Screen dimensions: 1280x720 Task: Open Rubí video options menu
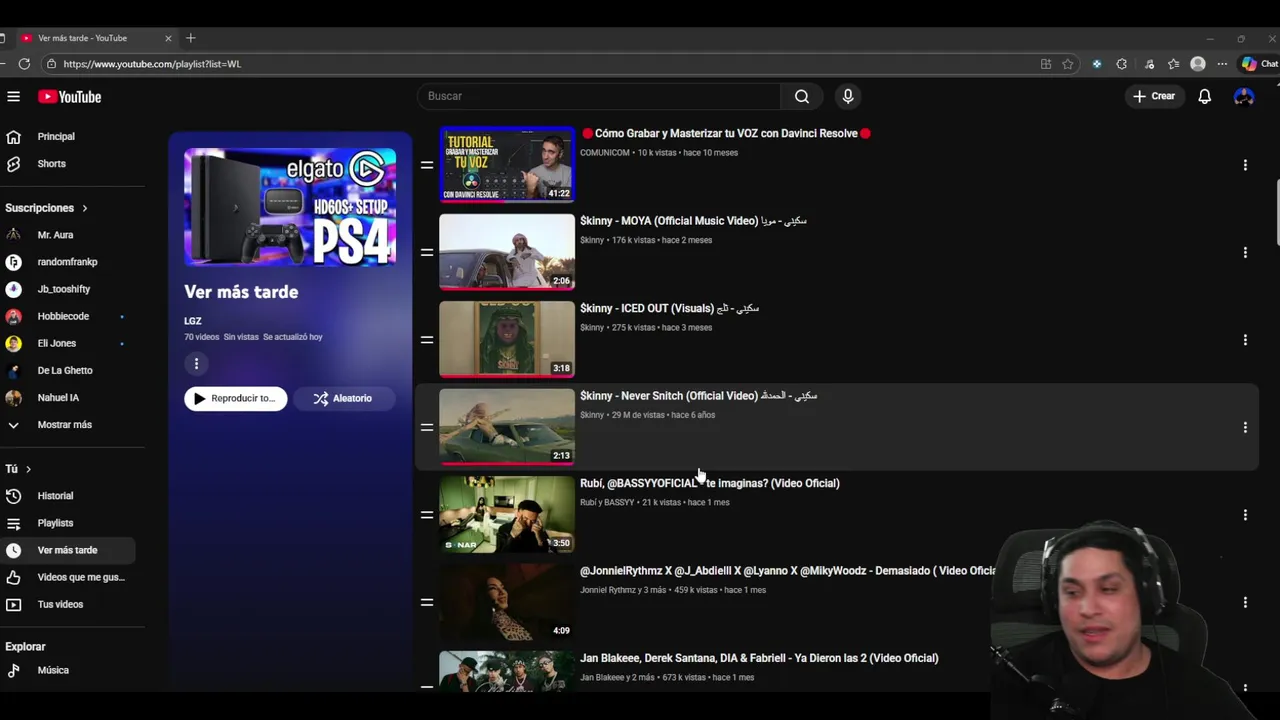tap(1245, 515)
